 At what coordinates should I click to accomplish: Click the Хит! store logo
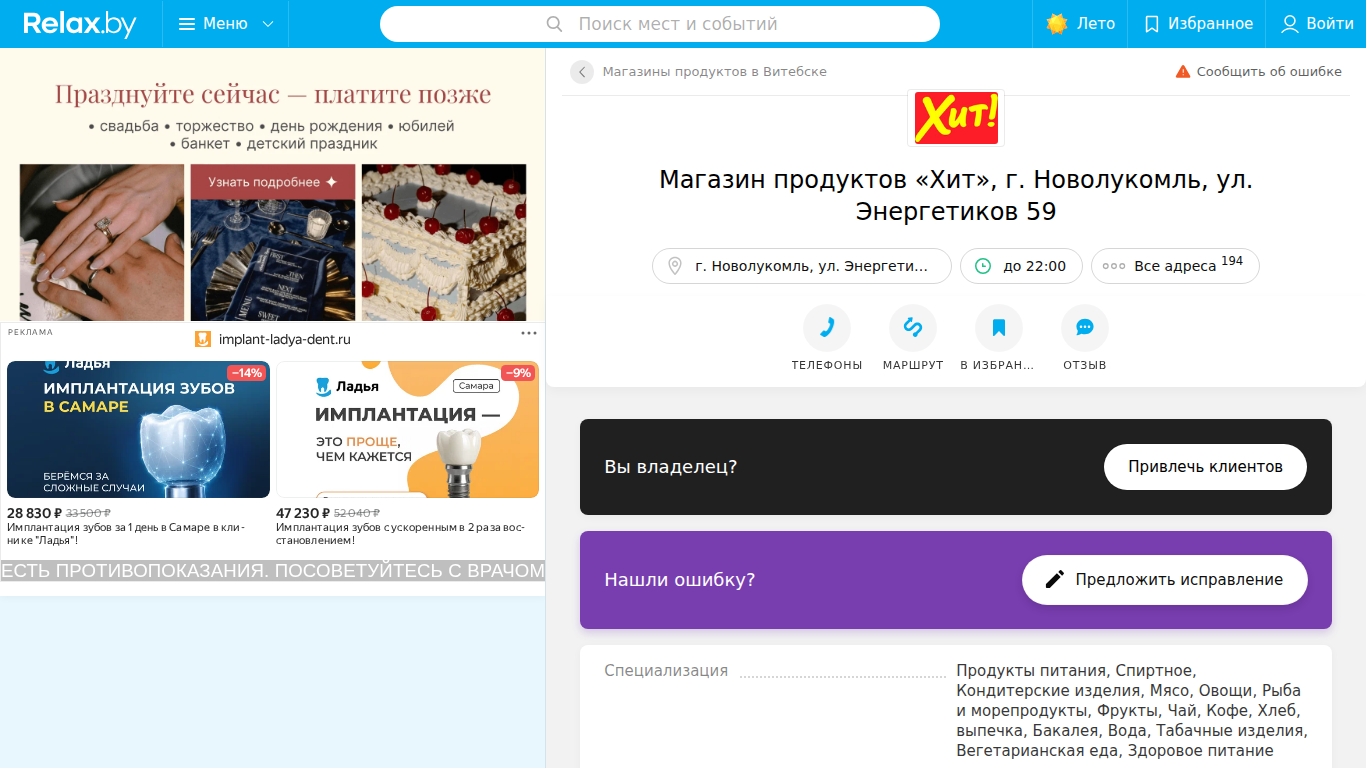(956, 118)
